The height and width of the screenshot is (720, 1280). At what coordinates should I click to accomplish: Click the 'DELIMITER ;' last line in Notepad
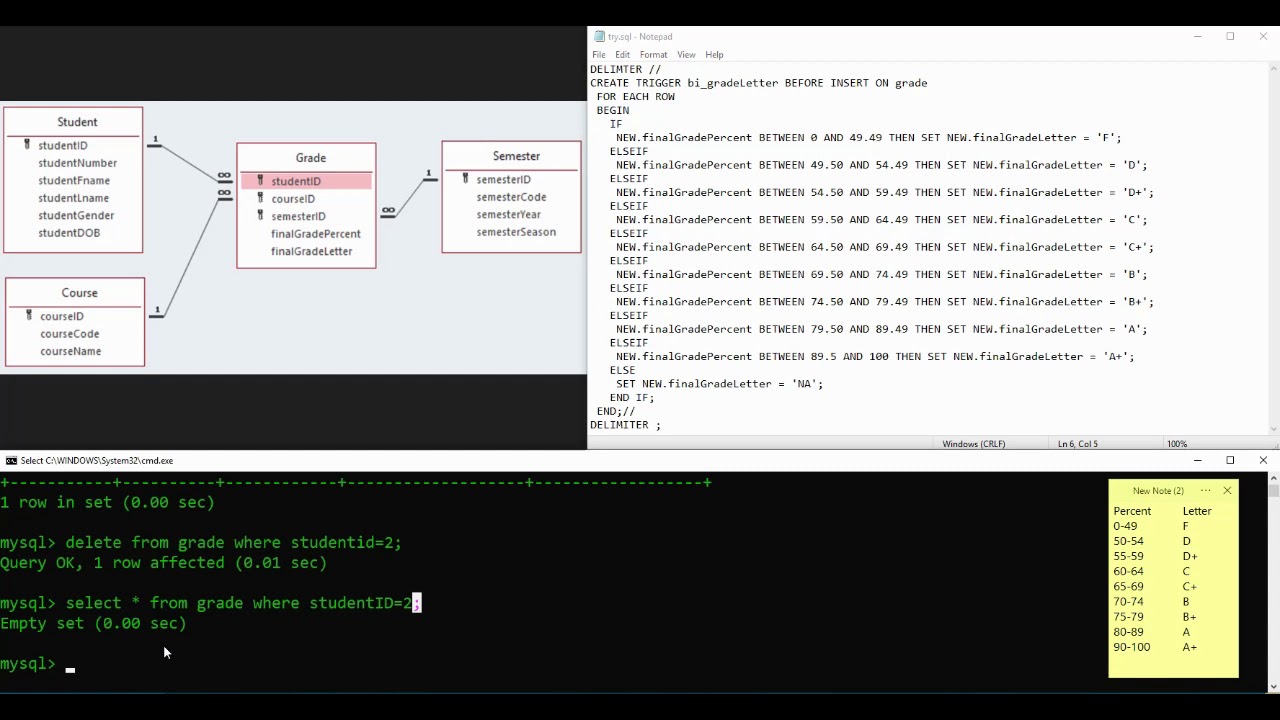(625, 425)
